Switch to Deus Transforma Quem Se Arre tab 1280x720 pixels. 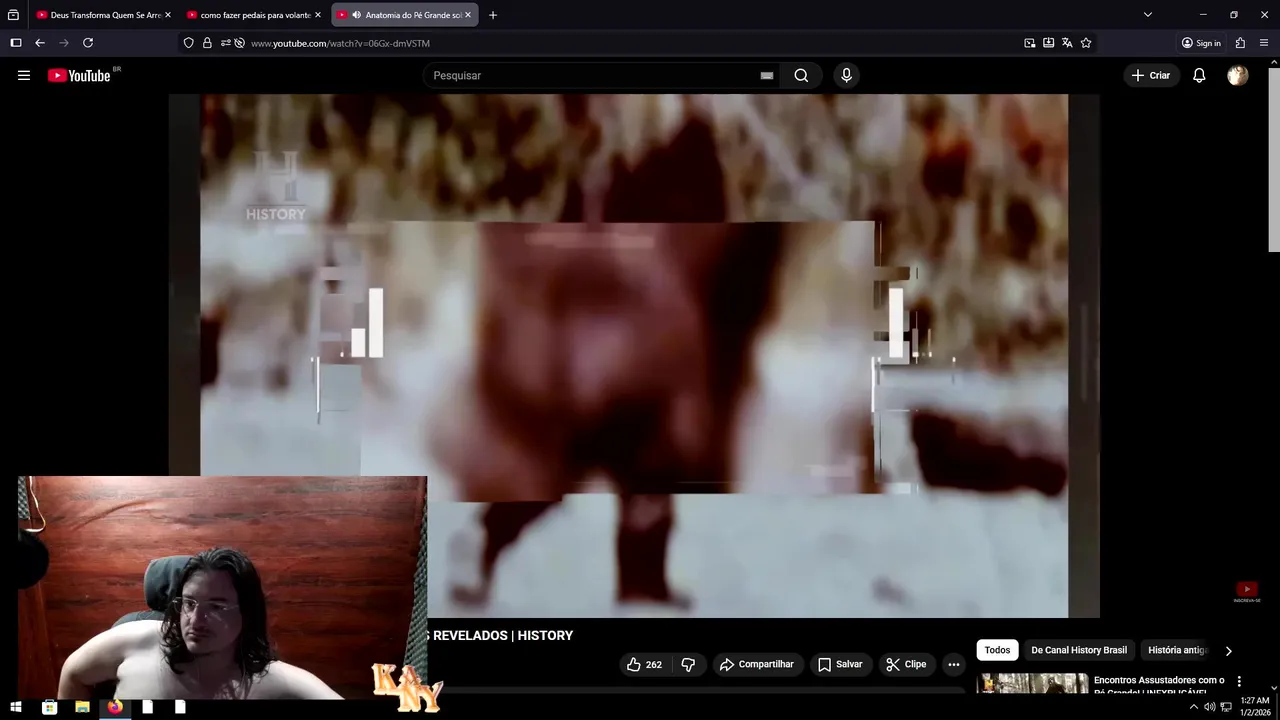[104, 15]
